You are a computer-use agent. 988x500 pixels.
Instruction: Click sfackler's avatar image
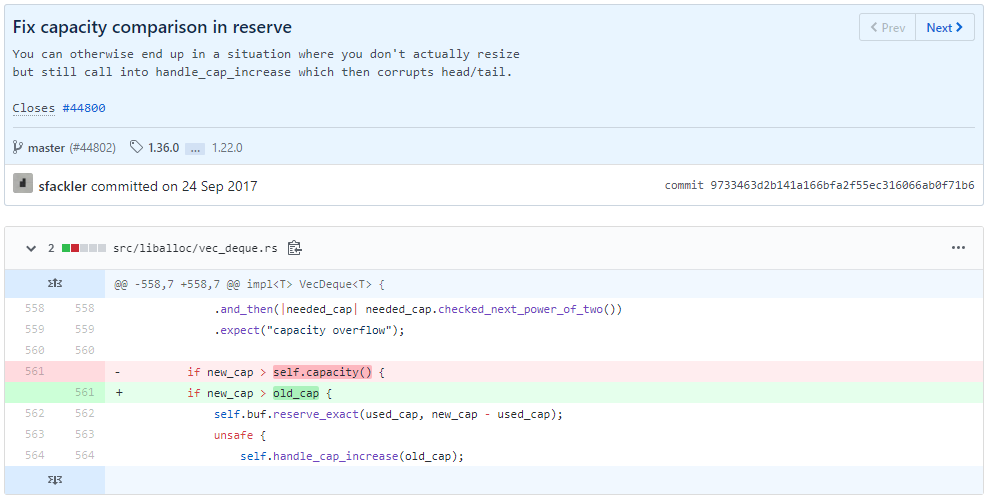23,185
